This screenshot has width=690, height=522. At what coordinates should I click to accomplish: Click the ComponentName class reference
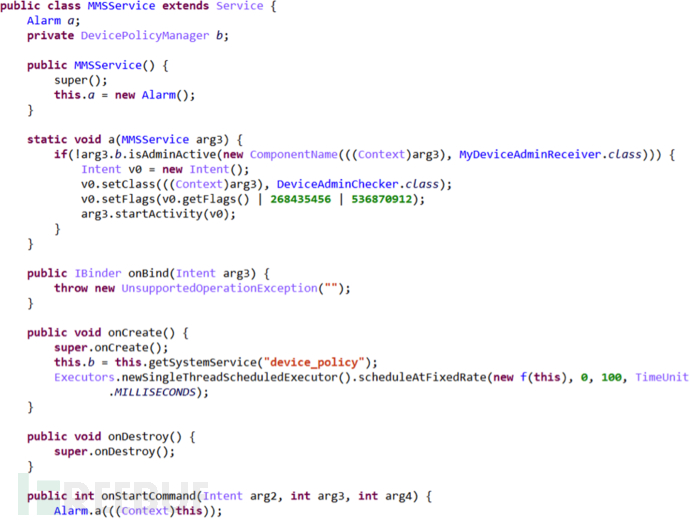click(x=294, y=154)
